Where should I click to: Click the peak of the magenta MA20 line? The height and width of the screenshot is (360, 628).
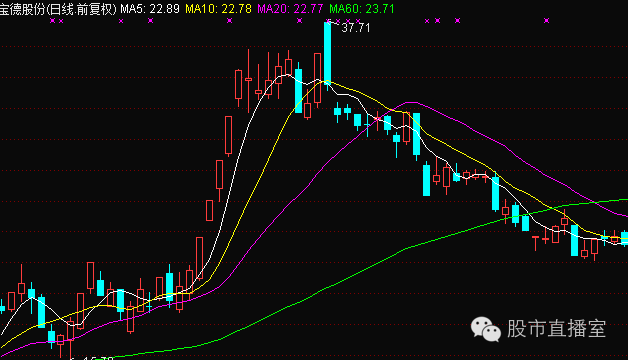point(412,103)
